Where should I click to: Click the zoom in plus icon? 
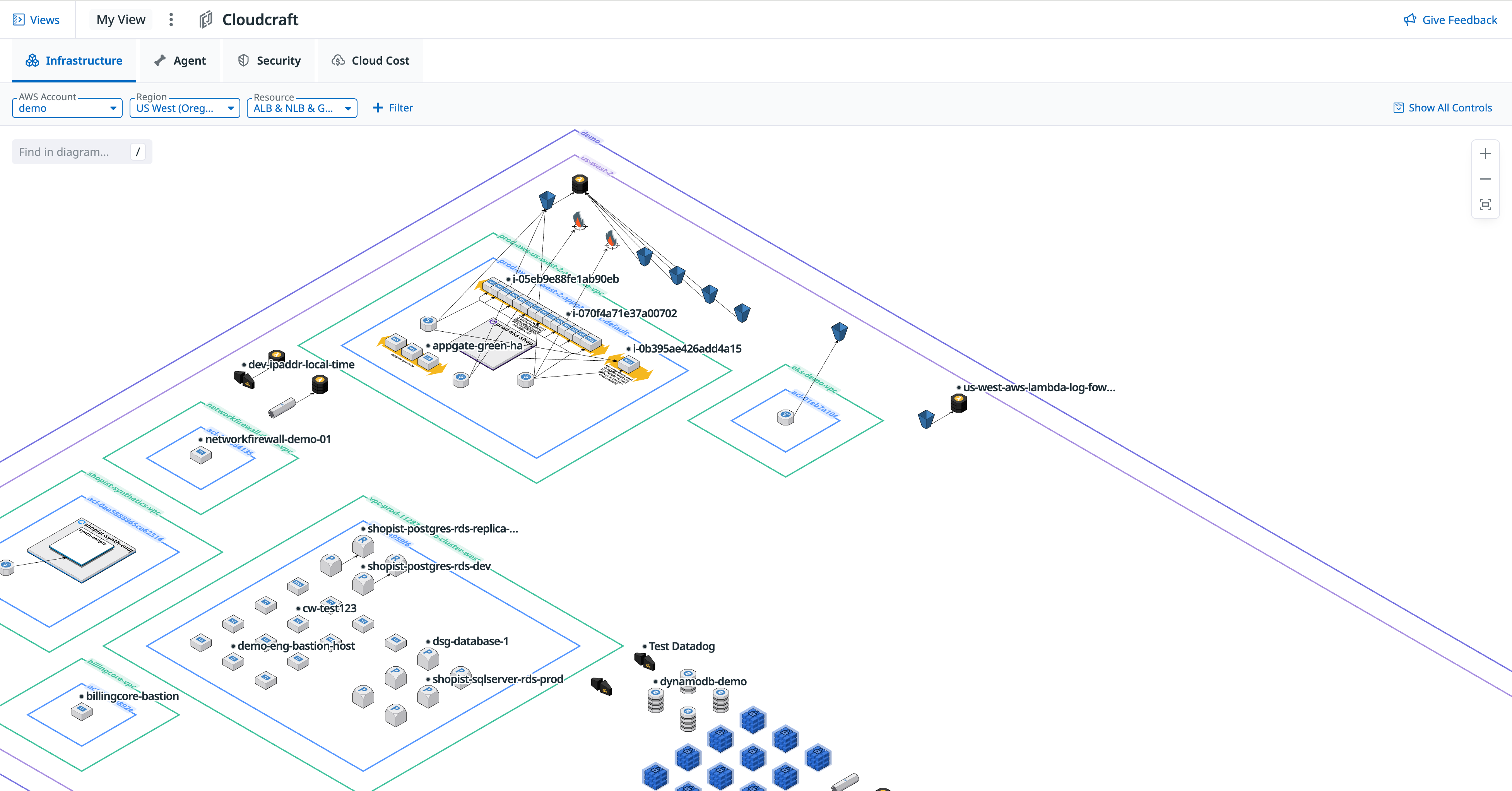tap(1485, 154)
